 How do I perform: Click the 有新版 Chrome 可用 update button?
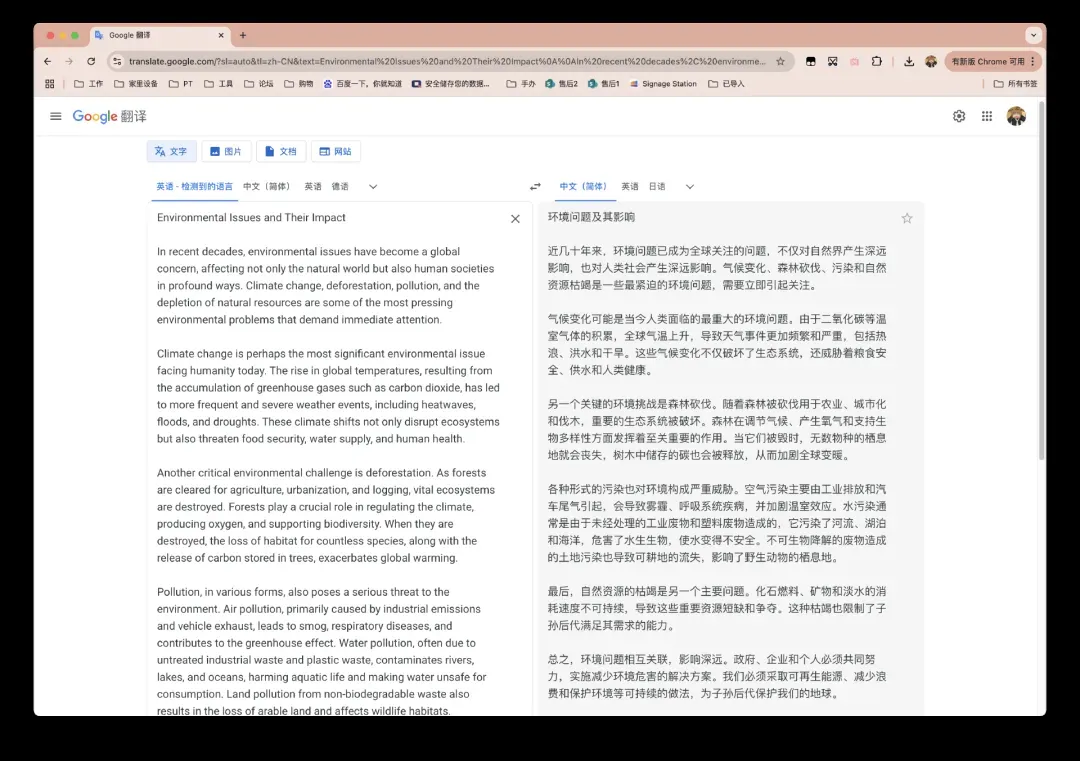click(x=988, y=61)
